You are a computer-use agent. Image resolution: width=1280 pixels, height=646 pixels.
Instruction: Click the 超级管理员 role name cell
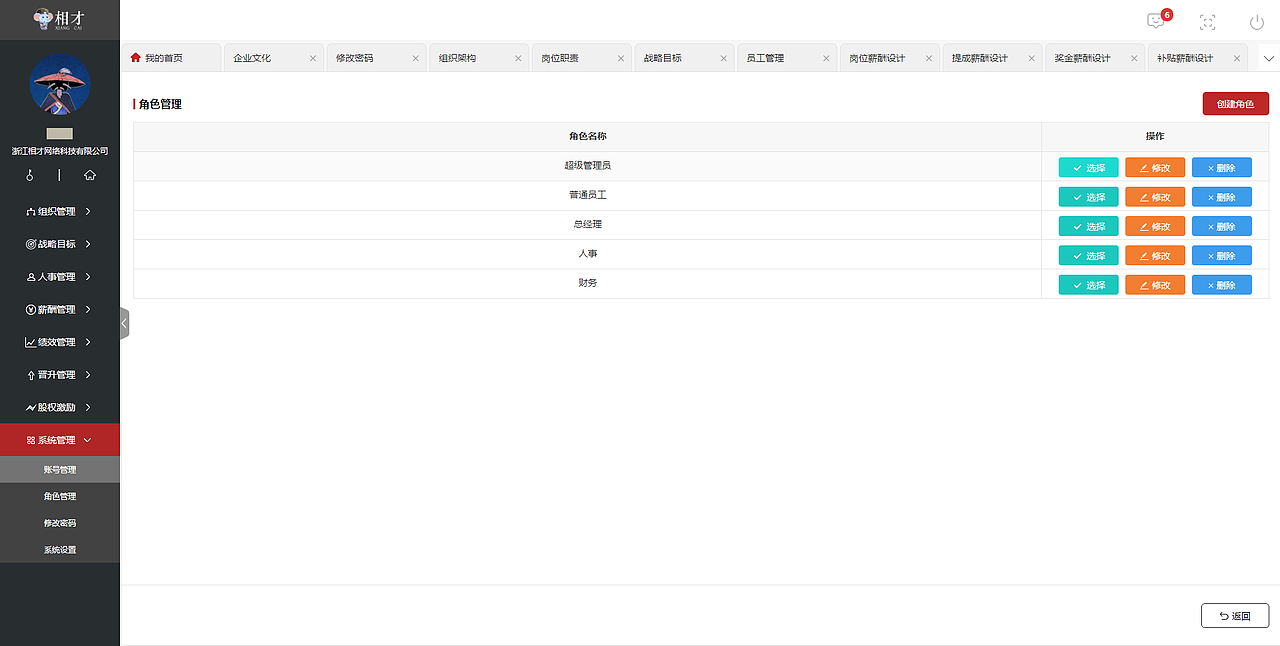pyautogui.click(x=587, y=166)
